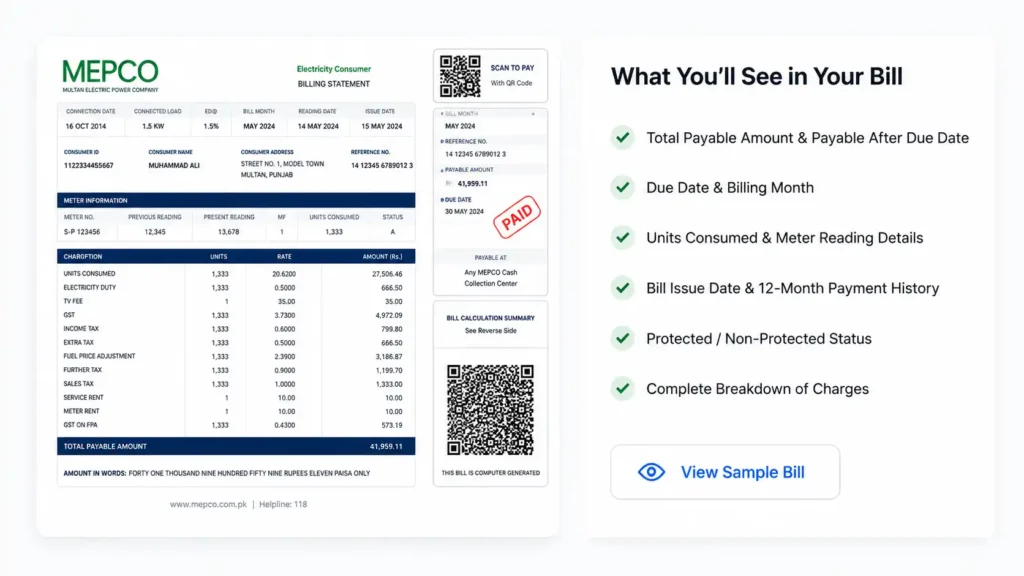
Task: Click the present reading 13,678
Action: click(x=229, y=232)
